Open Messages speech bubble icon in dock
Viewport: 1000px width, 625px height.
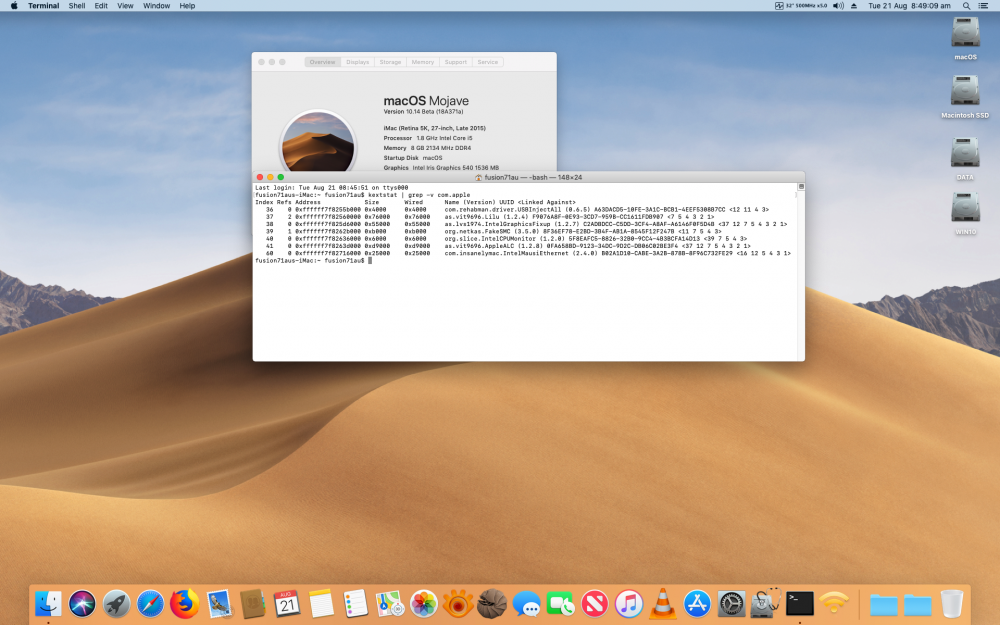click(526, 603)
